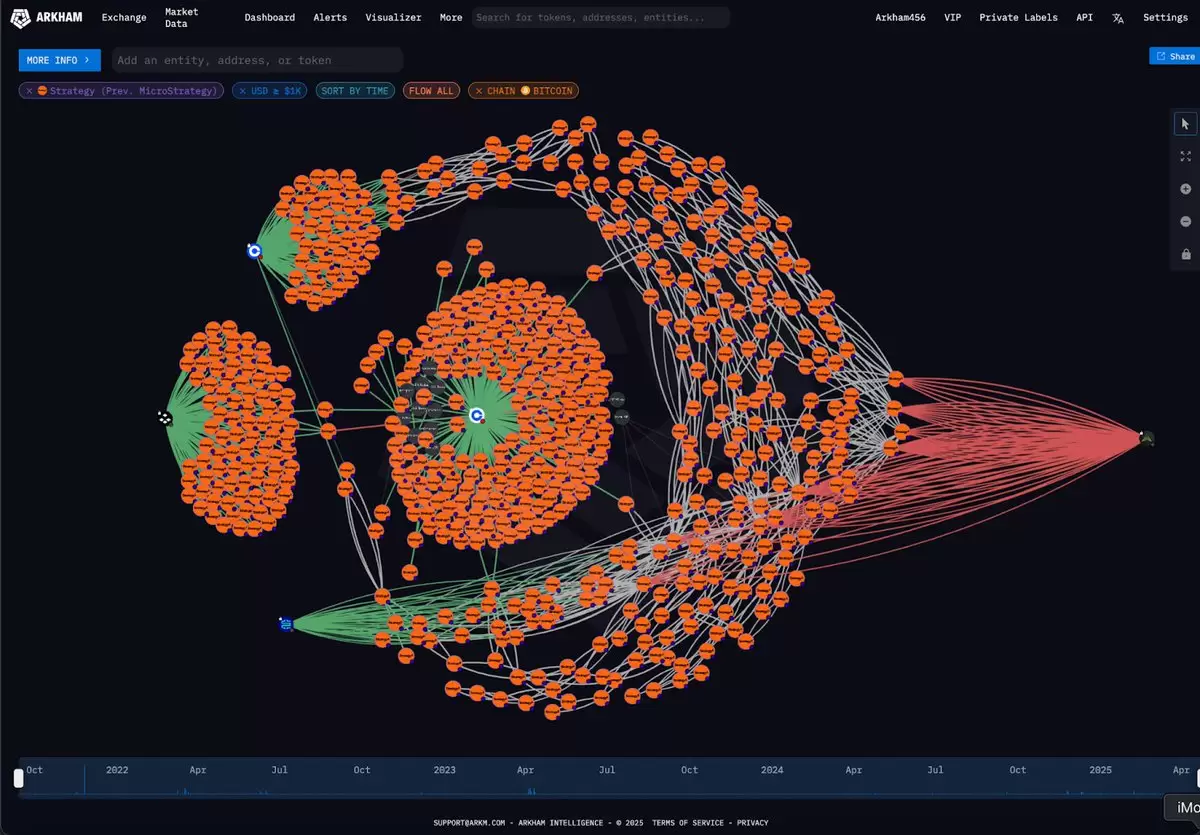Screen dimensions: 1200x835
Task: Zoom out with the minus icon
Action: [1185, 222]
